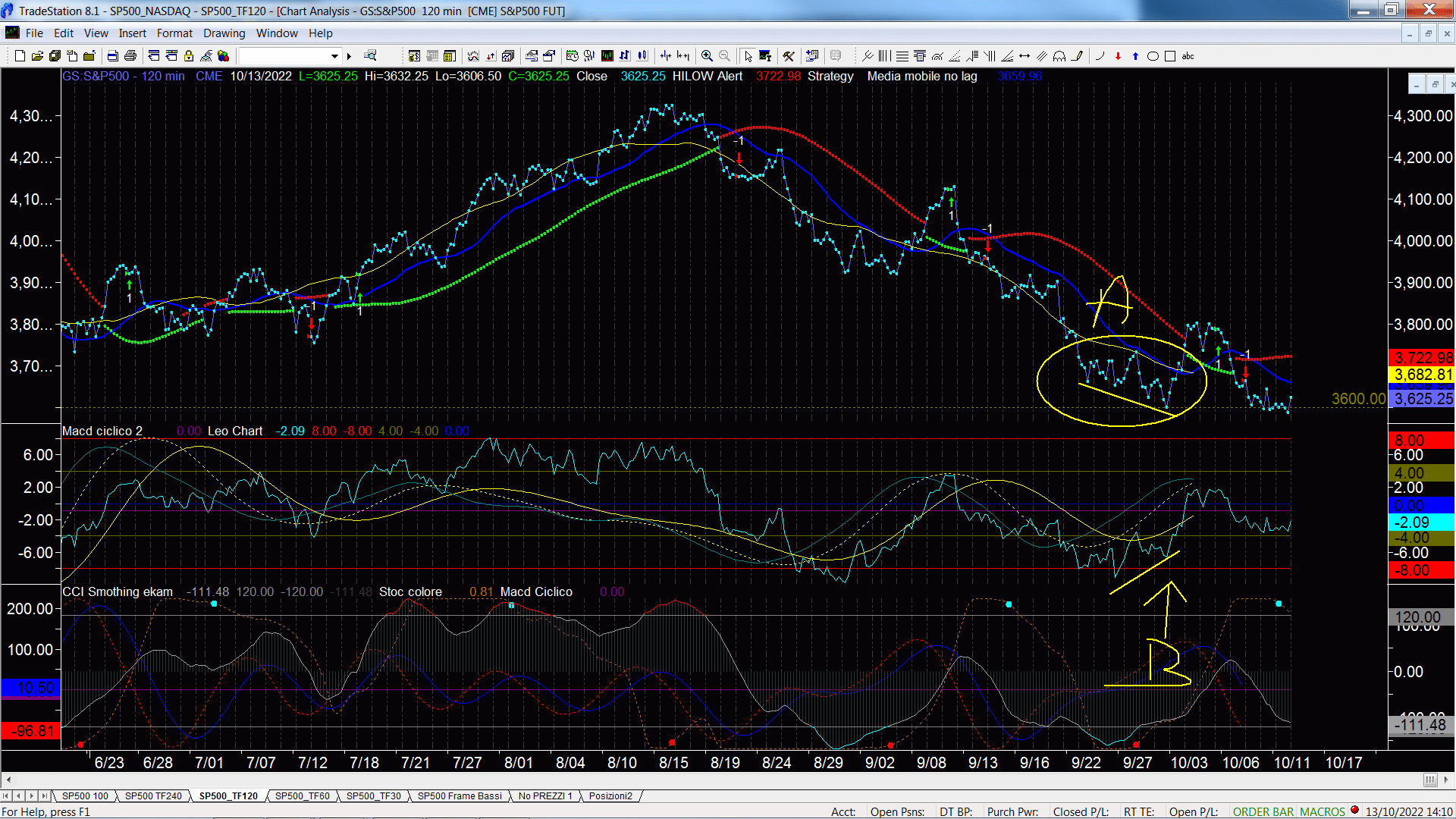Select the blue up arrow tool
Viewport: 1456px width, 819px height.
pyautogui.click(x=1135, y=56)
